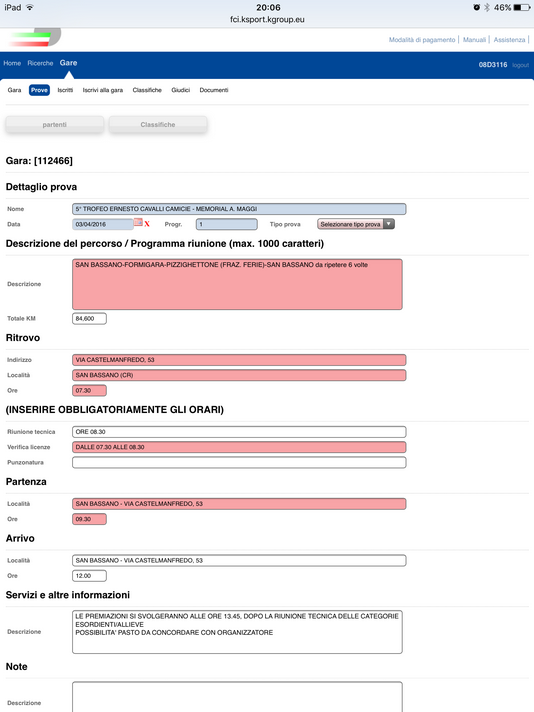
Task: Open the Classifiche tab
Action: (x=147, y=90)
